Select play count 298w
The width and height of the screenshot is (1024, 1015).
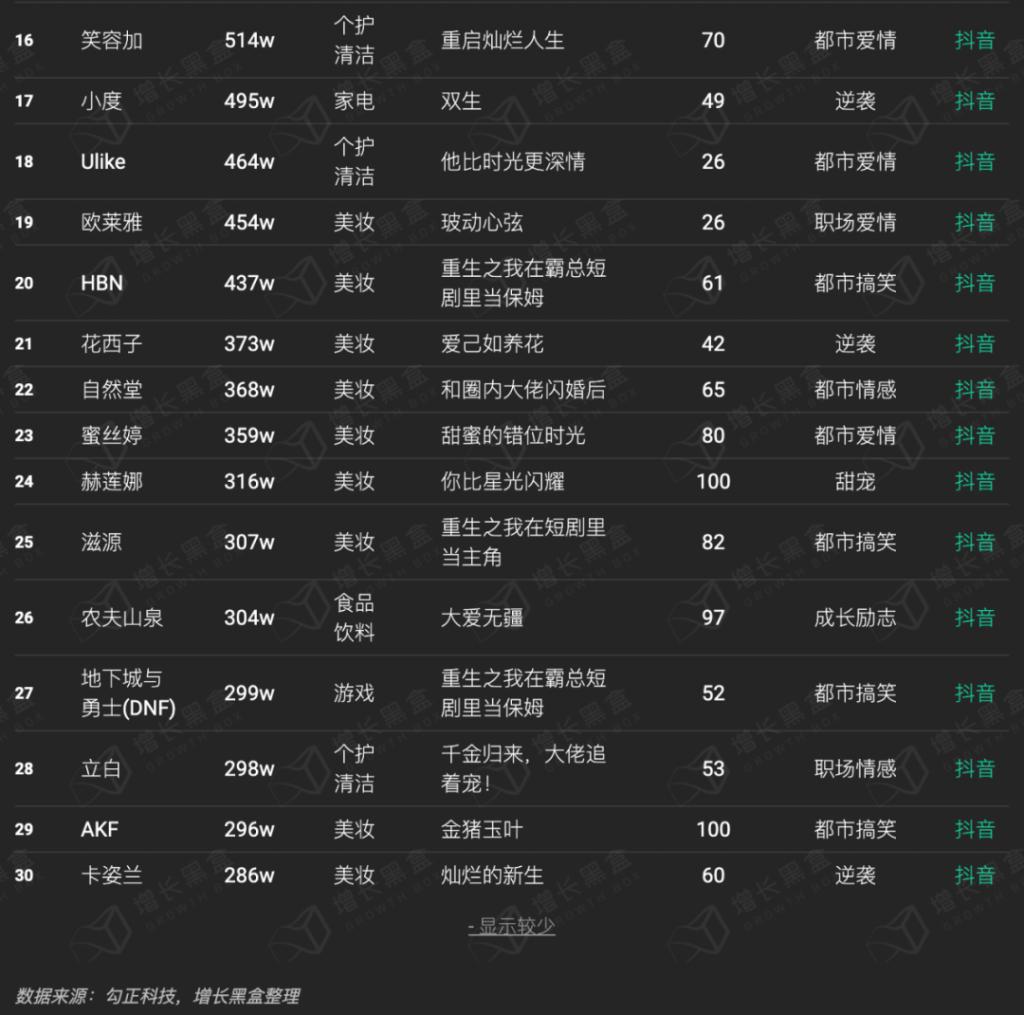(249, 769)
